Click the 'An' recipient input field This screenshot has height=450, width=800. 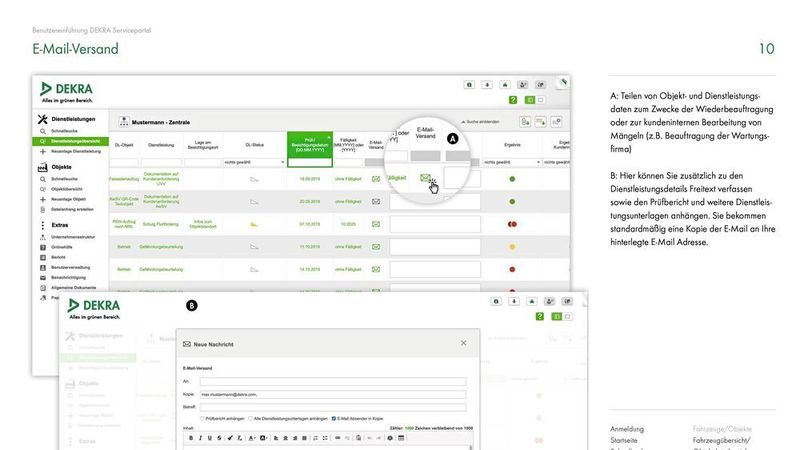333,382
